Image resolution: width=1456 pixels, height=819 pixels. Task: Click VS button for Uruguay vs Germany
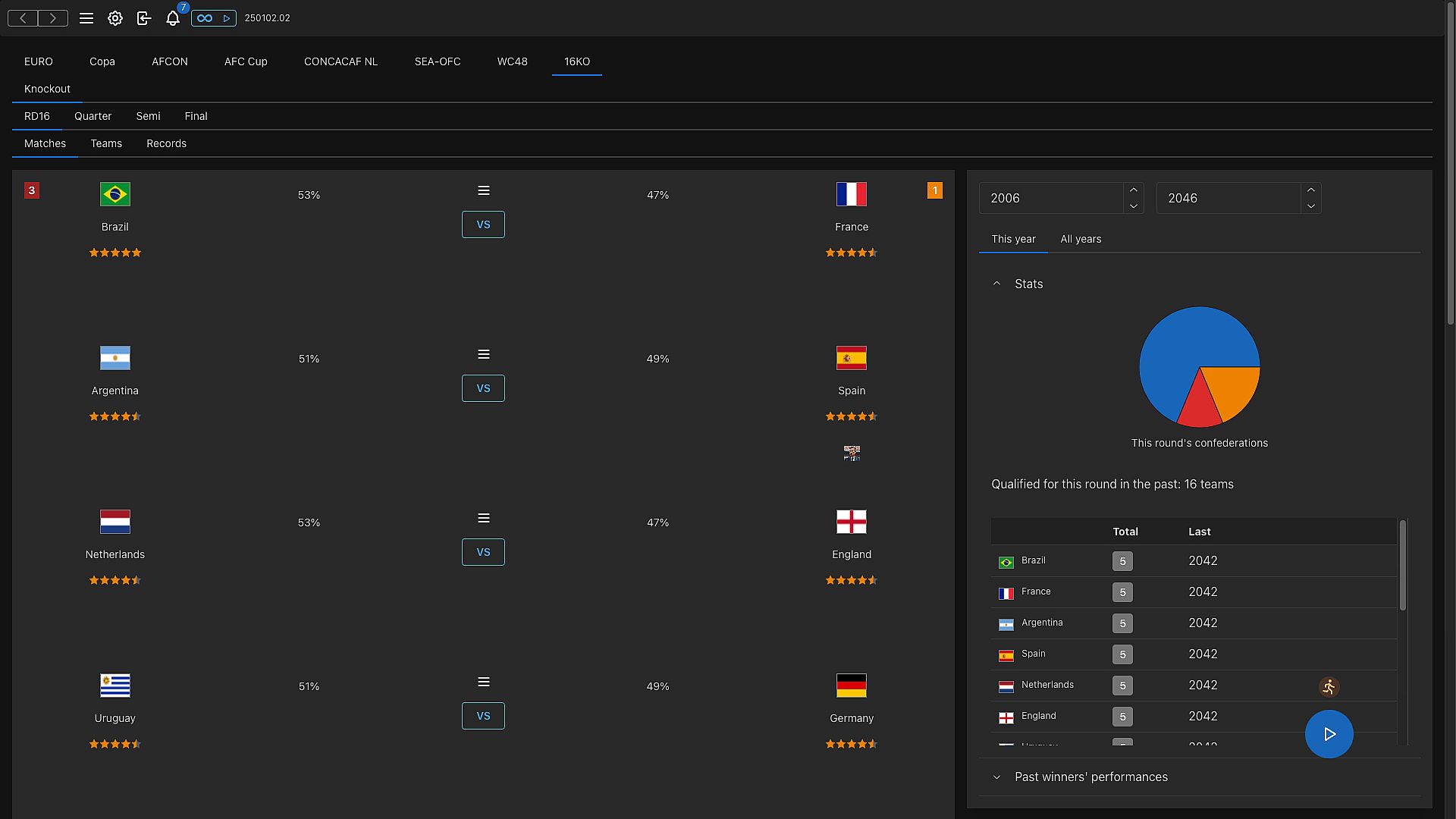tap(483, 716)
